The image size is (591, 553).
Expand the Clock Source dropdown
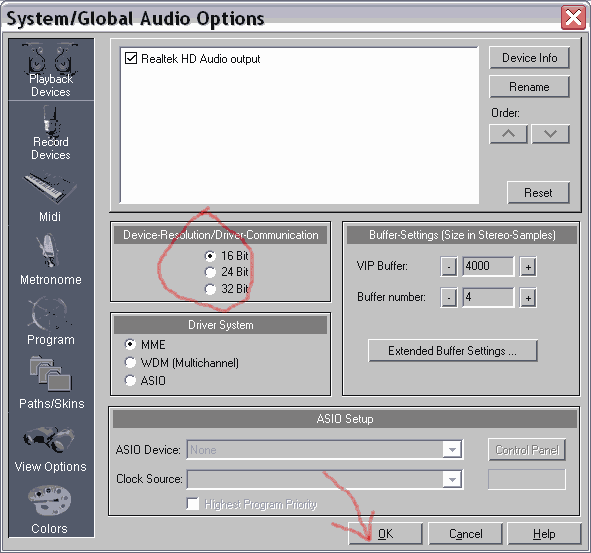pos(452,479)
